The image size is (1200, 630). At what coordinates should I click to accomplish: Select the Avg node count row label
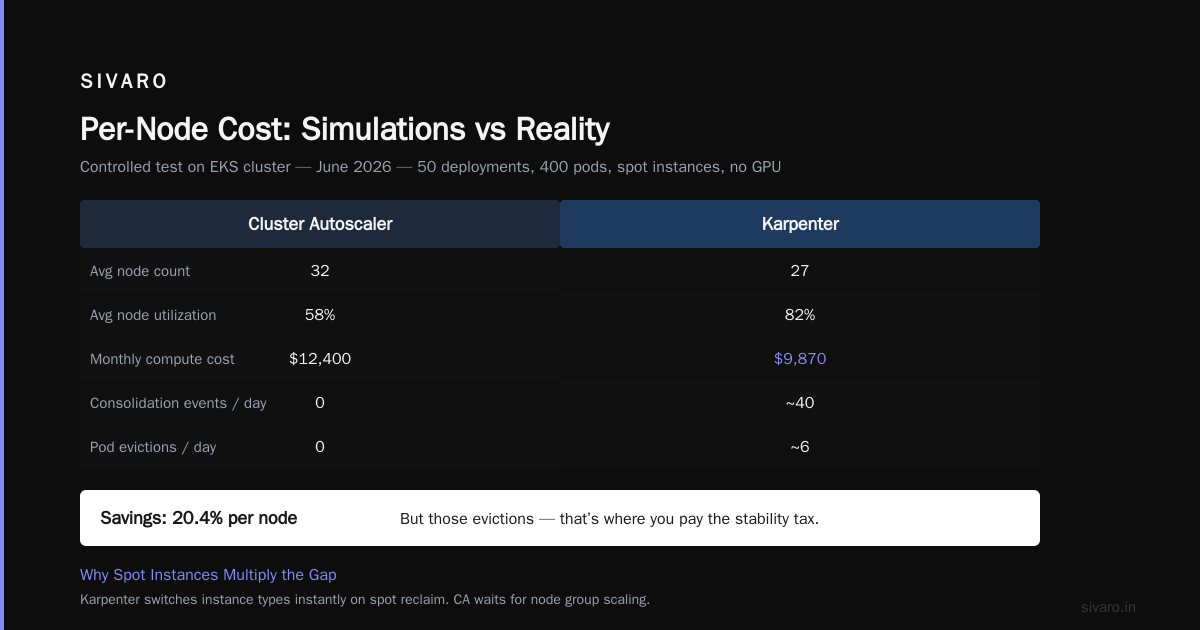tap(140, 271)
